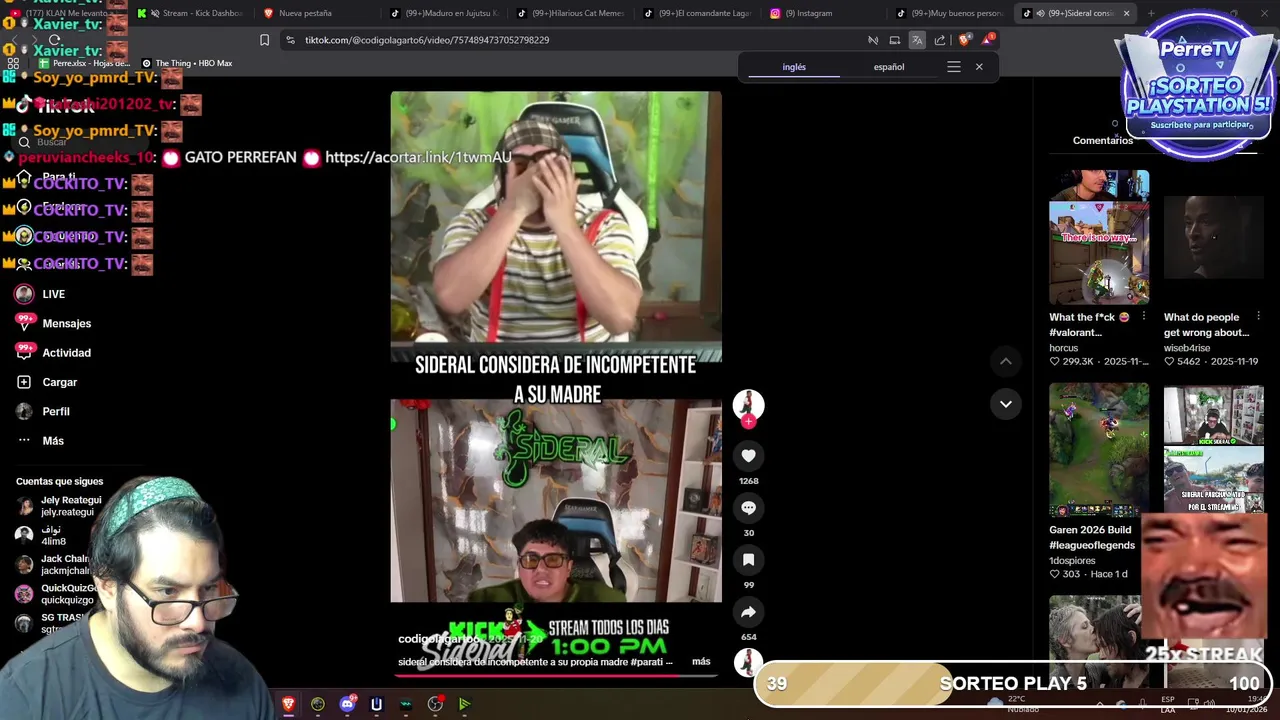Click the bookmark icon left of the URL

pos(264,40)
